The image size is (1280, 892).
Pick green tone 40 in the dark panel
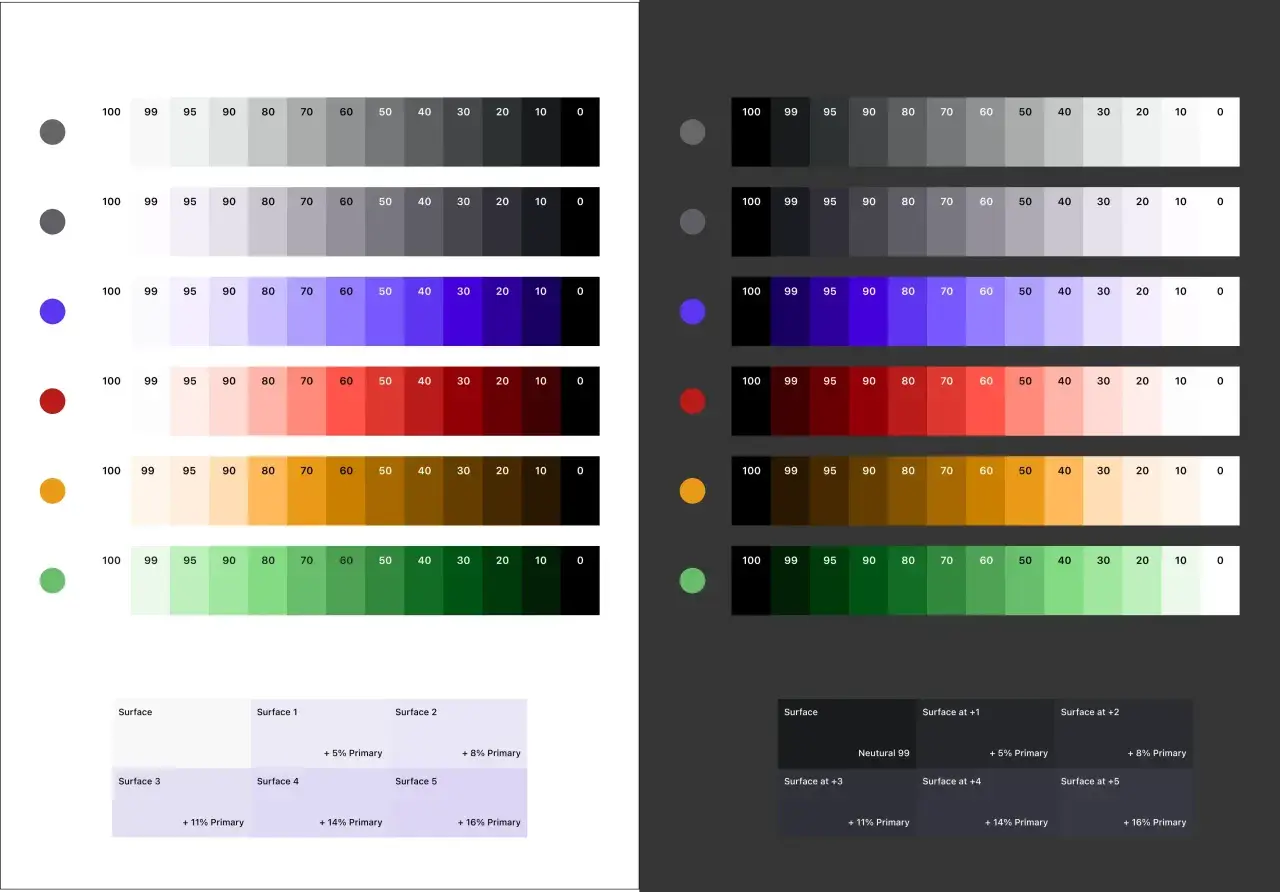click(x=1064, y=580)
